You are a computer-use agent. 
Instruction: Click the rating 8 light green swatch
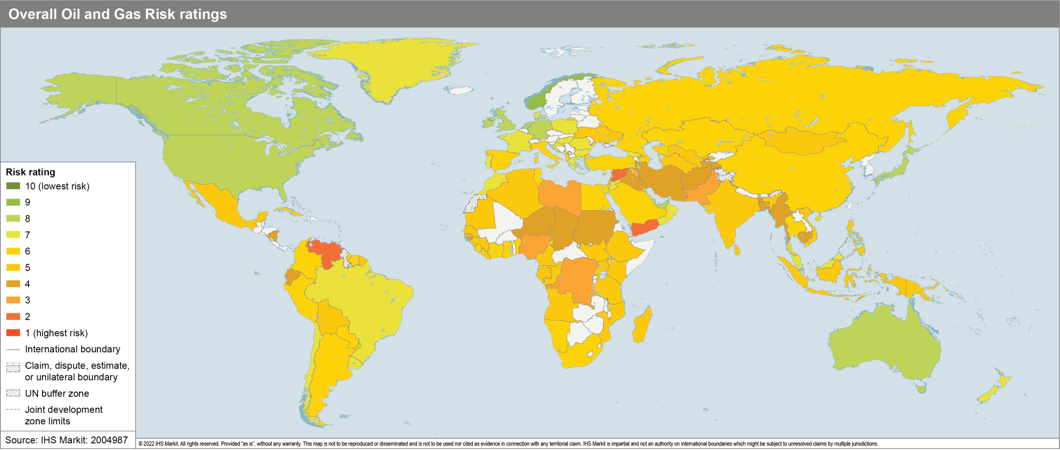(13, 219)
